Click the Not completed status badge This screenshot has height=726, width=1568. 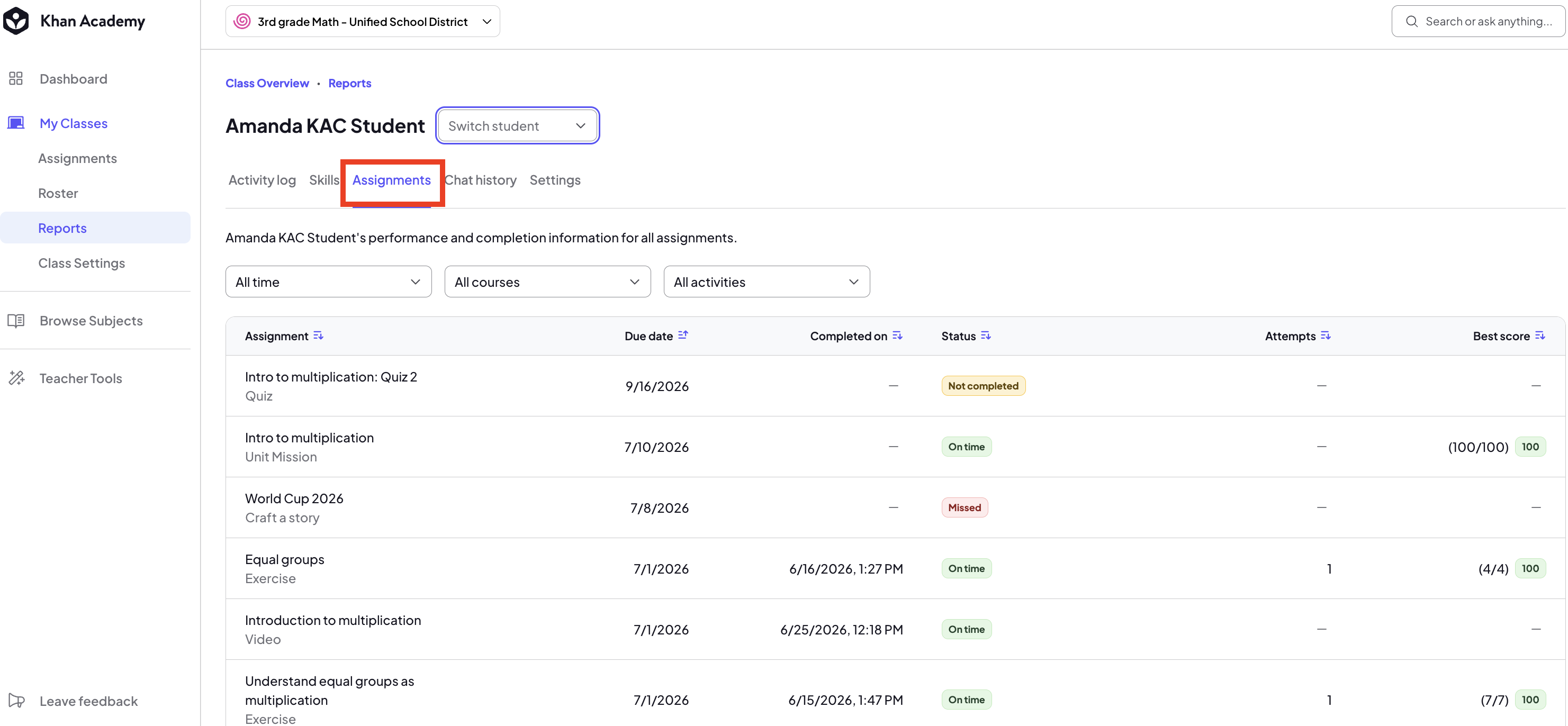pos(983,386)
